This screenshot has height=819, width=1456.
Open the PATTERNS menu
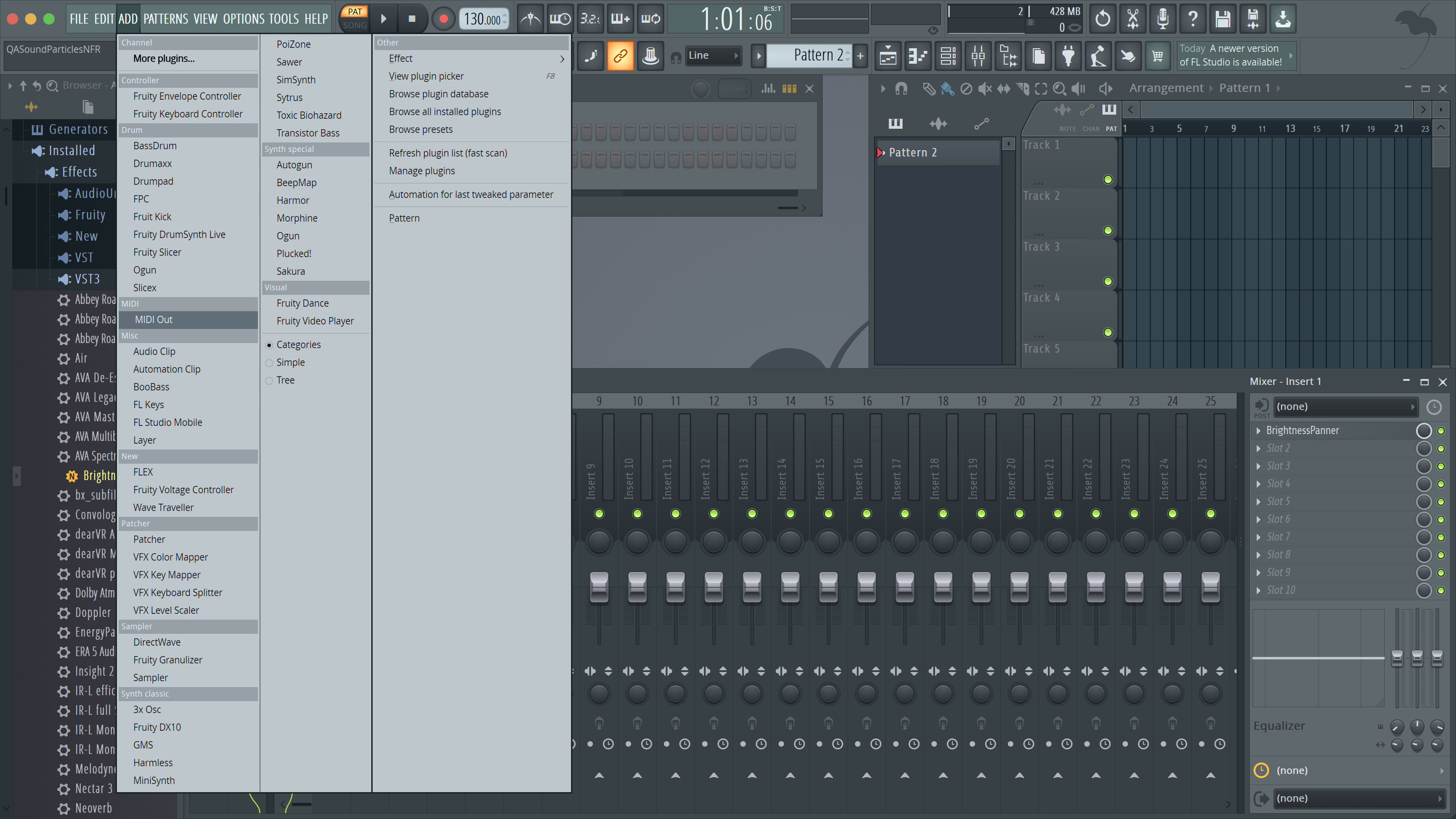click(166, 19)
